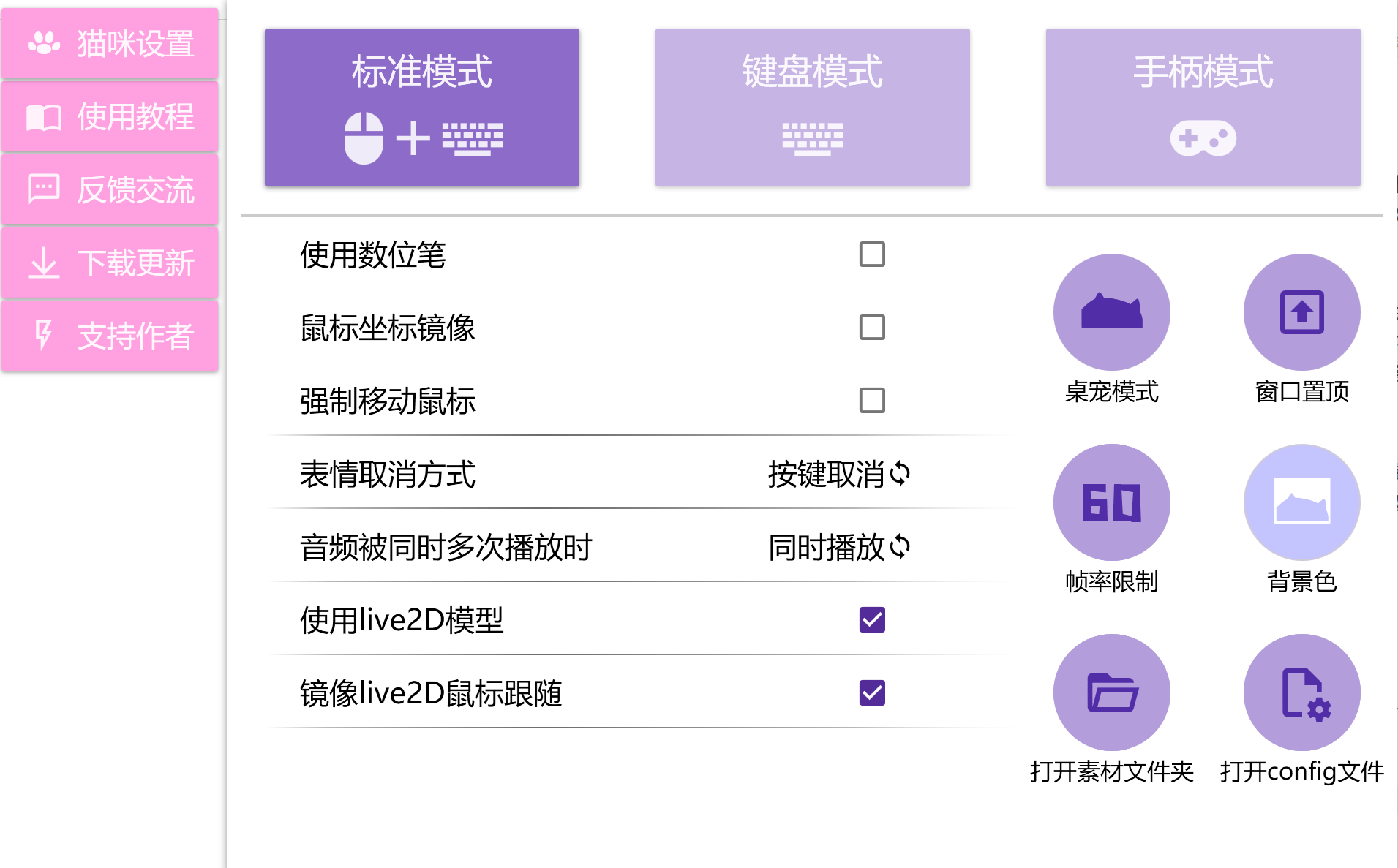Screen dimensions: 1398x868
Task: Click 下载更新 in the sidebar
Action: point(110,262)
